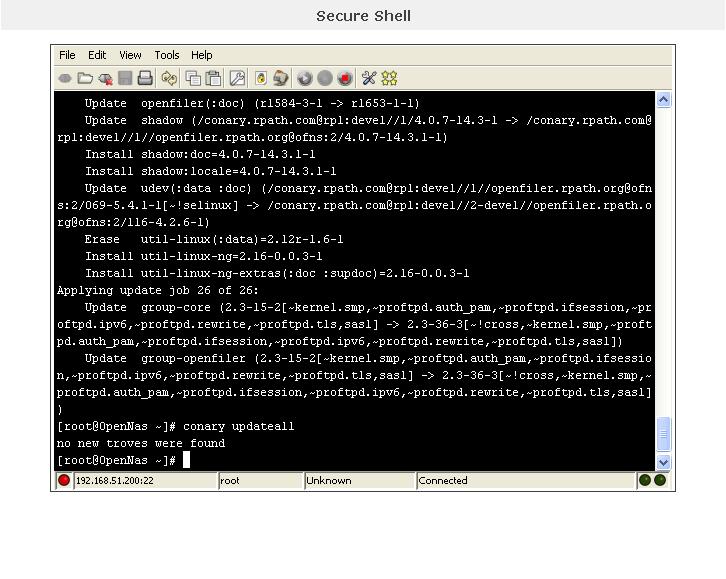This screenshot has height=579, width=726.
Task: Click the 'Update group-openfiler' line
Action: pyautogui.click(x=354, y=384)
